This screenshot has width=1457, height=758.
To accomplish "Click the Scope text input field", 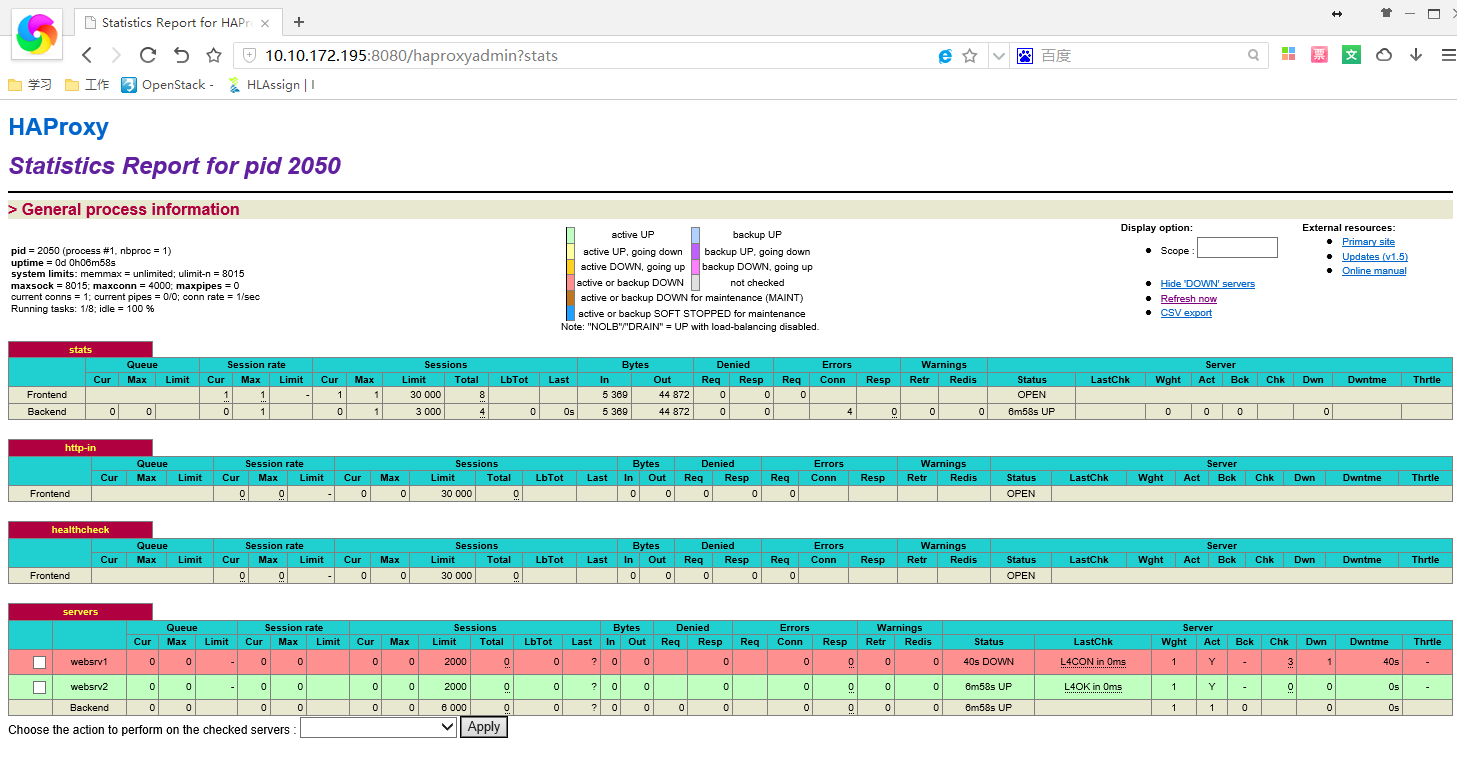I will [x=1237, y=247].
